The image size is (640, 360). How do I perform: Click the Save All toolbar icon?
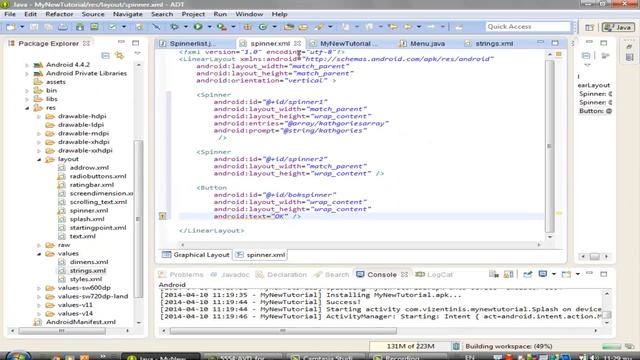point(48,27)
